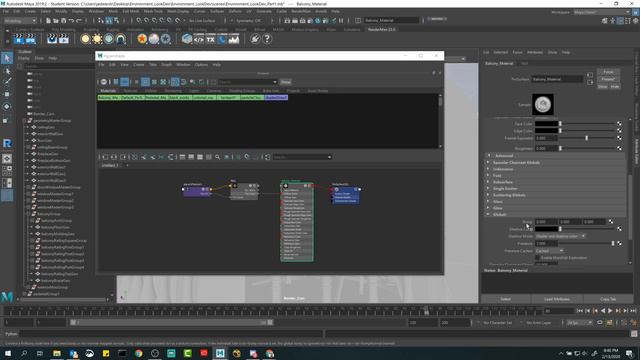Expand the Iridescence section

click(x=555, y=169)
